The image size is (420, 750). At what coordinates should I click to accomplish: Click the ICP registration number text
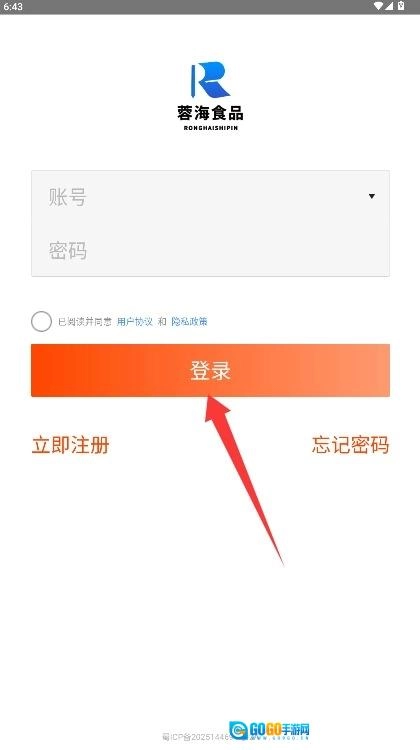coord(196,737)
